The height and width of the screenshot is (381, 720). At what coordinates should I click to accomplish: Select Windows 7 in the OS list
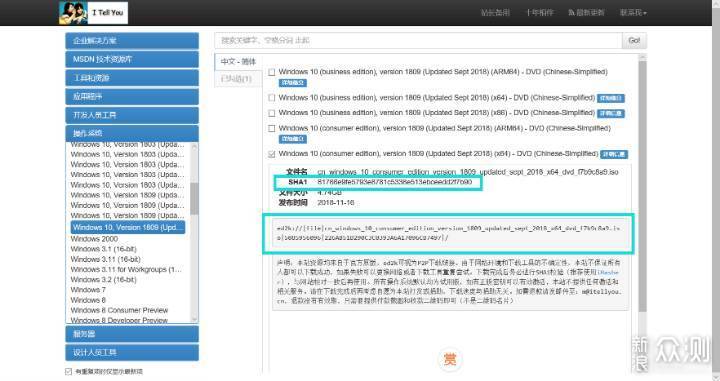point(88,290)
